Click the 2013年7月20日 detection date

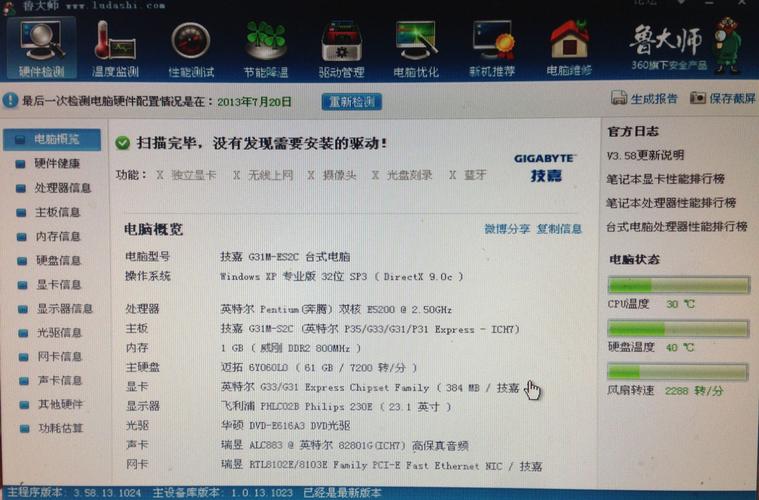click(x=255, y=102)
